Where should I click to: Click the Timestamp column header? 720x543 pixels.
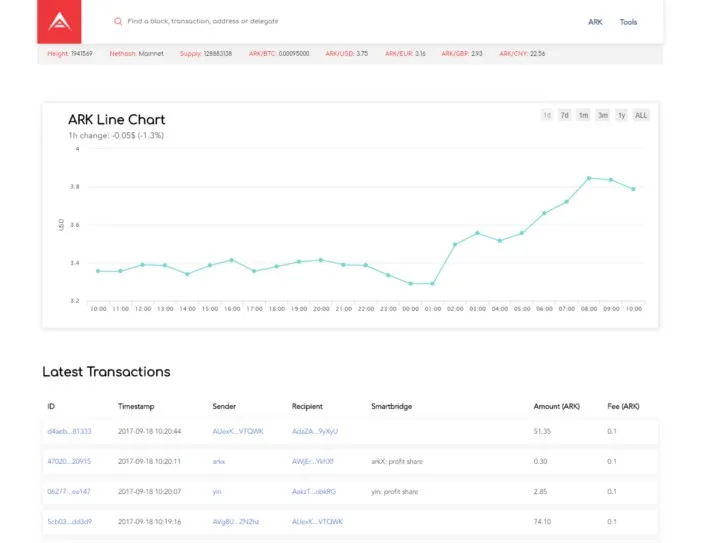136,406
